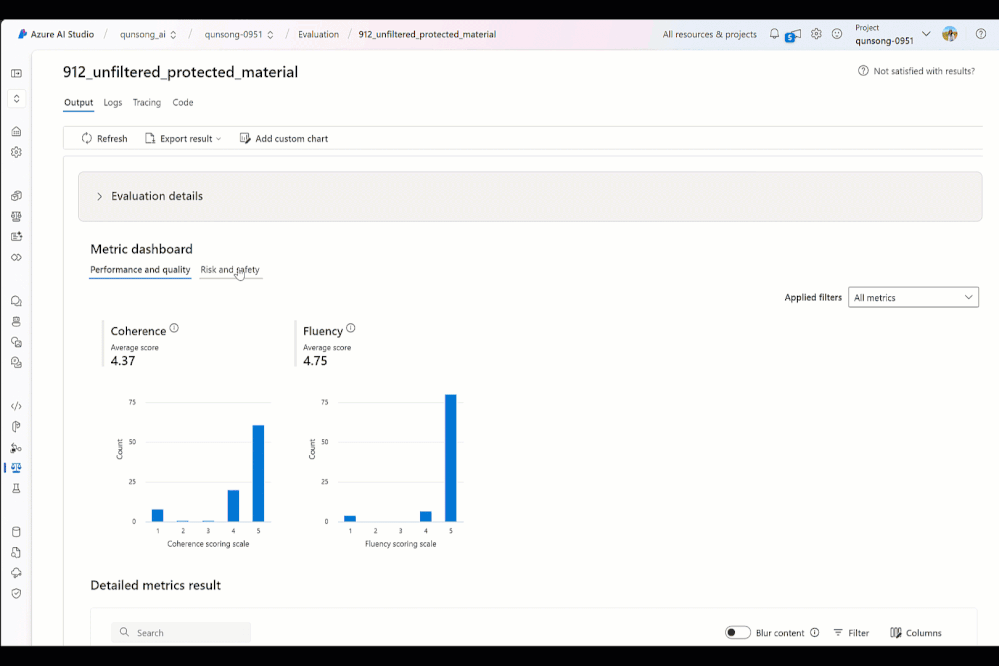Click the Coherence average score 4.37

[x=123, y=361]
